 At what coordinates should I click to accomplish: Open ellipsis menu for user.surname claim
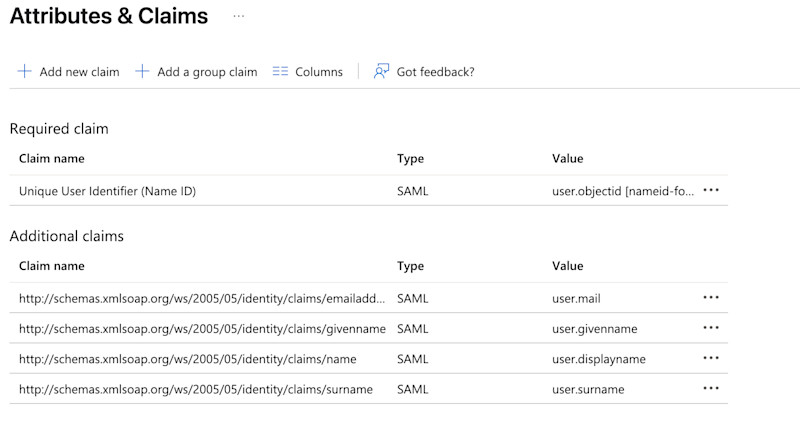711,389
